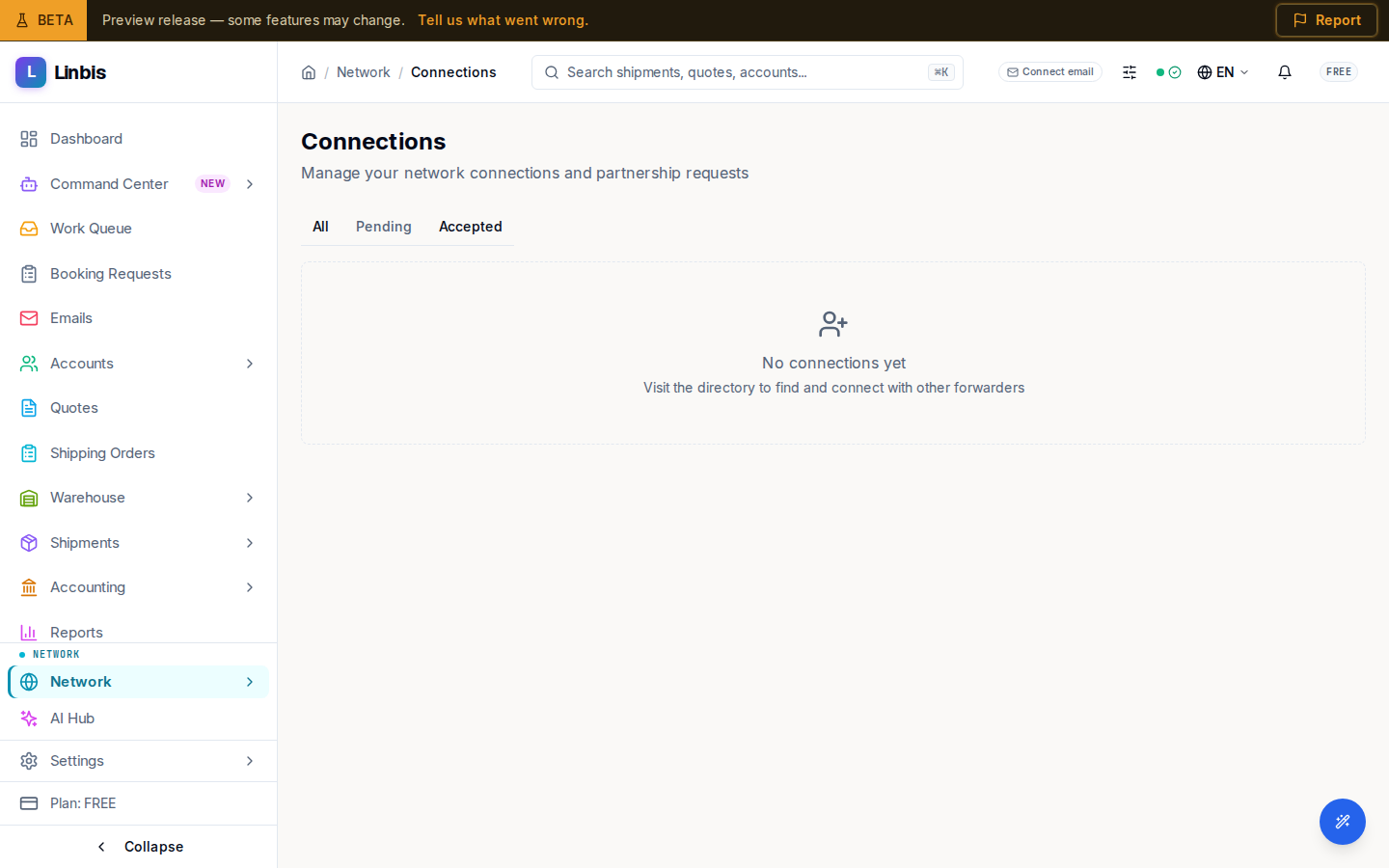Open Booking Requests from sidebar

pos(138,274)
